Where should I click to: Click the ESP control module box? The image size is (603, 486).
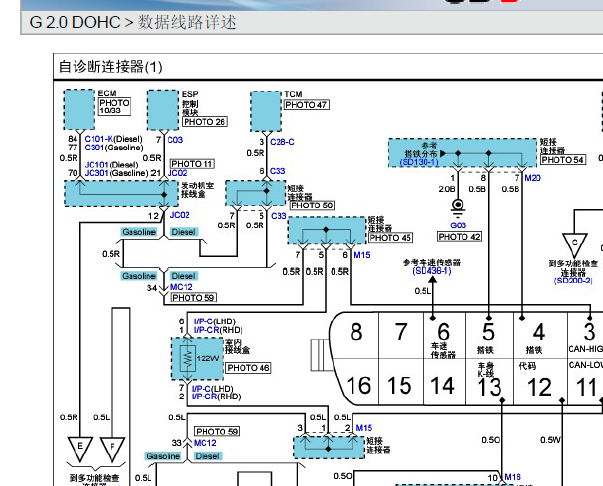(163, 110)
